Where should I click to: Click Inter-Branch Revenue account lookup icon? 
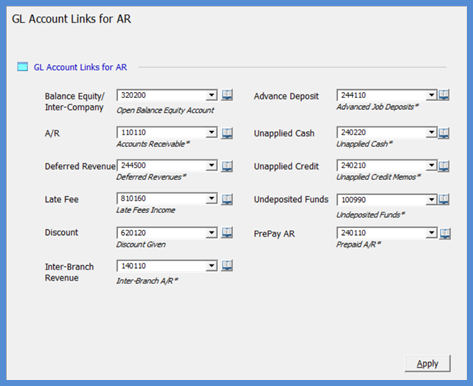point(227,266)
